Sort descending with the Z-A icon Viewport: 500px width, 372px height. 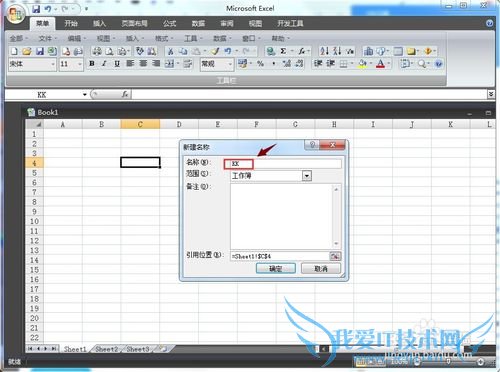point(337,51)
